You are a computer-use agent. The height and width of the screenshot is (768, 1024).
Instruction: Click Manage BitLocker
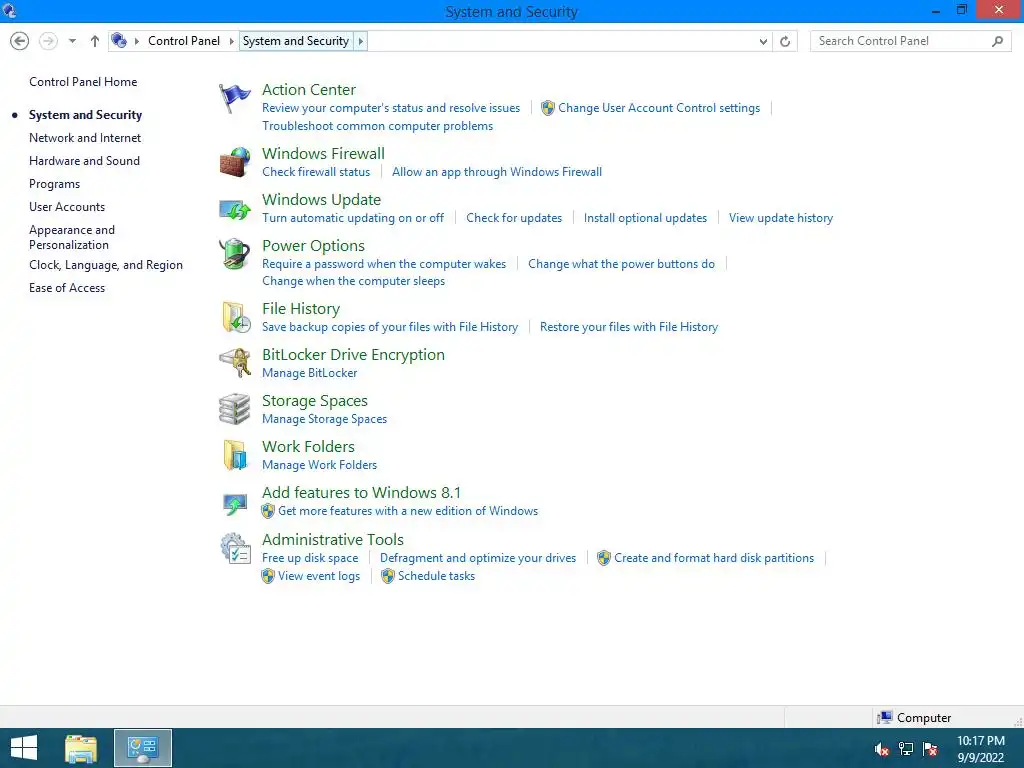(x=310, y=373)
